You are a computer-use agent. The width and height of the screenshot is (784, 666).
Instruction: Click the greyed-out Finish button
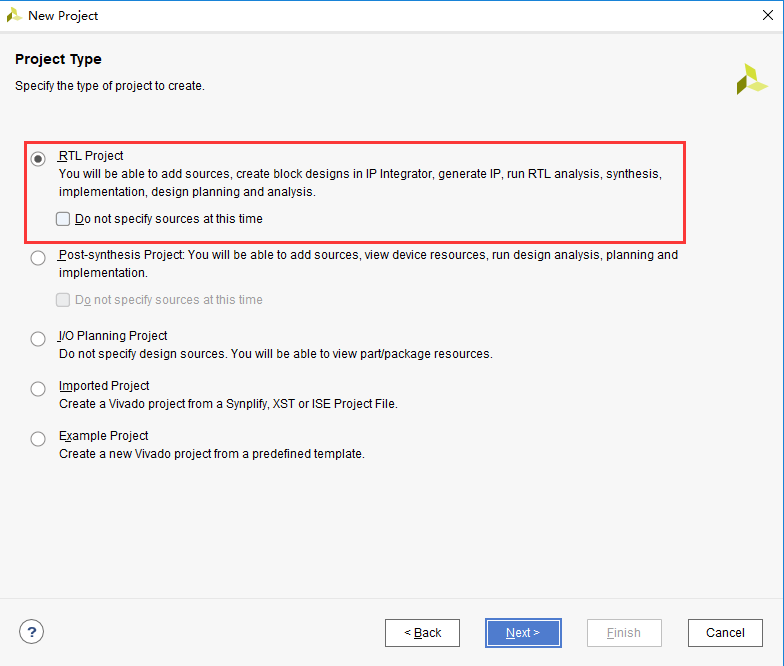pos(624,633)
